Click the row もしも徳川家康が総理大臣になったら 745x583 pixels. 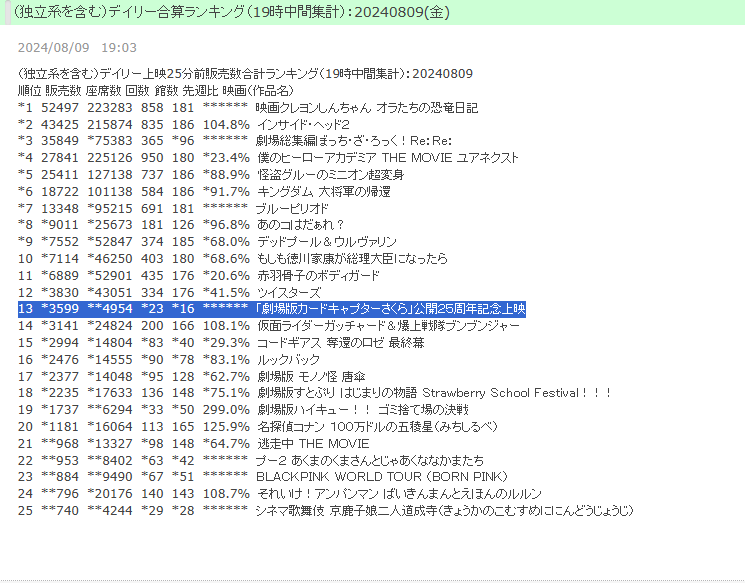pos(233,258)
